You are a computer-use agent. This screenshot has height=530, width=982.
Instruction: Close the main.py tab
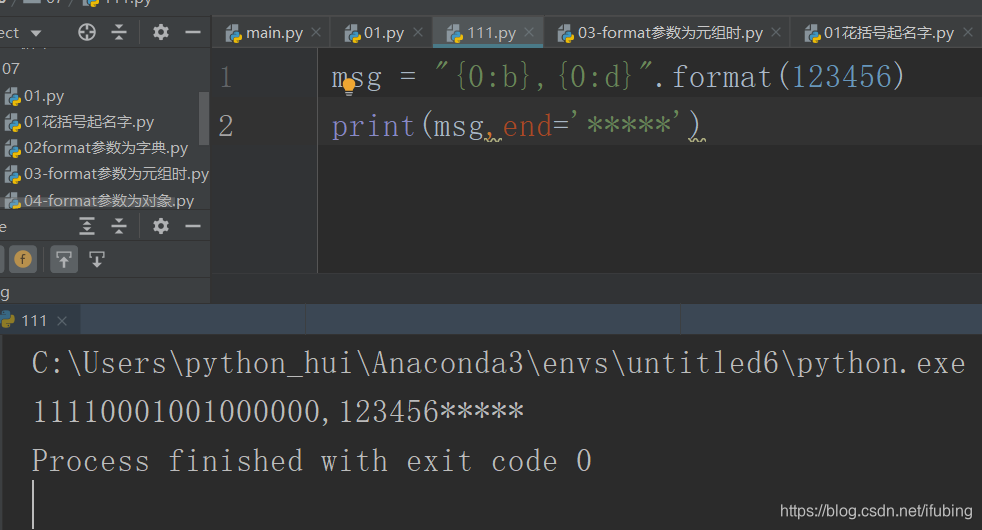(316, 32)
